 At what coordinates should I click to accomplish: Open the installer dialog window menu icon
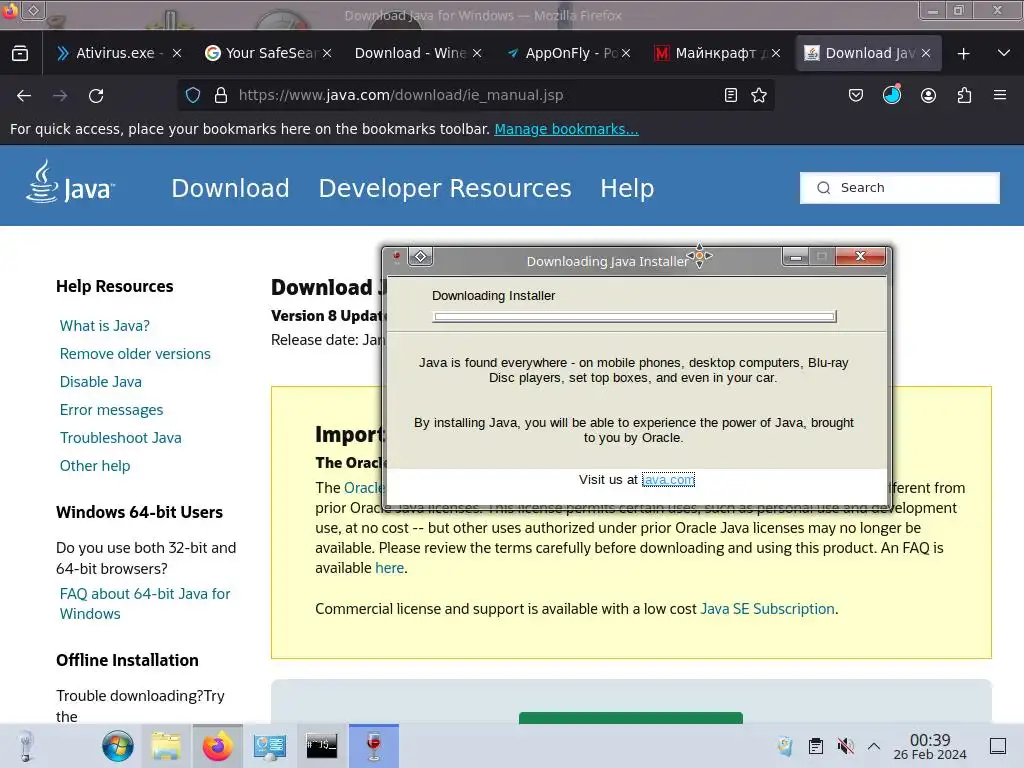click(x=421, y=257)
